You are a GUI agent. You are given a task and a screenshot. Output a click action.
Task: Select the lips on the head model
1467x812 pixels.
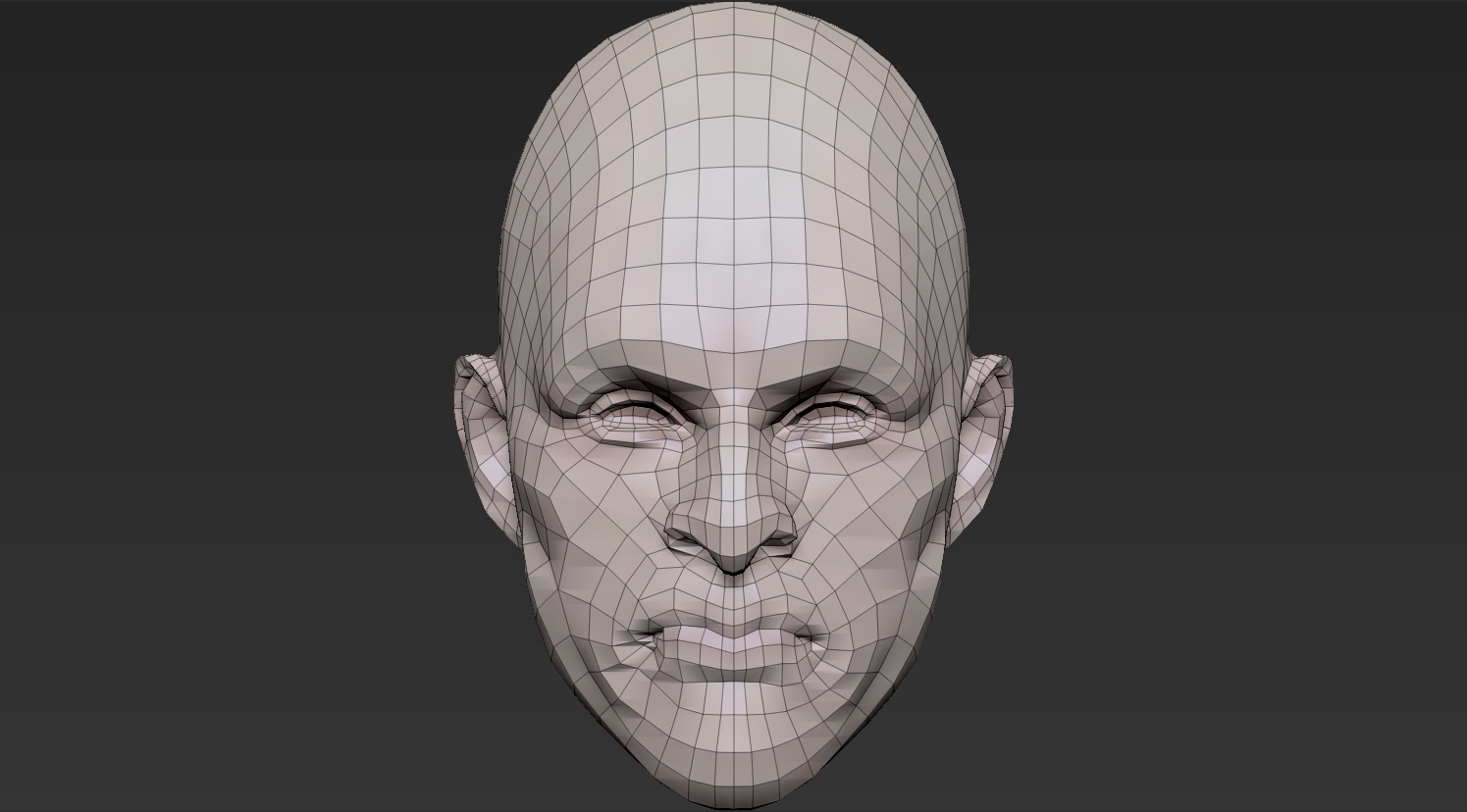click(732, 650)
